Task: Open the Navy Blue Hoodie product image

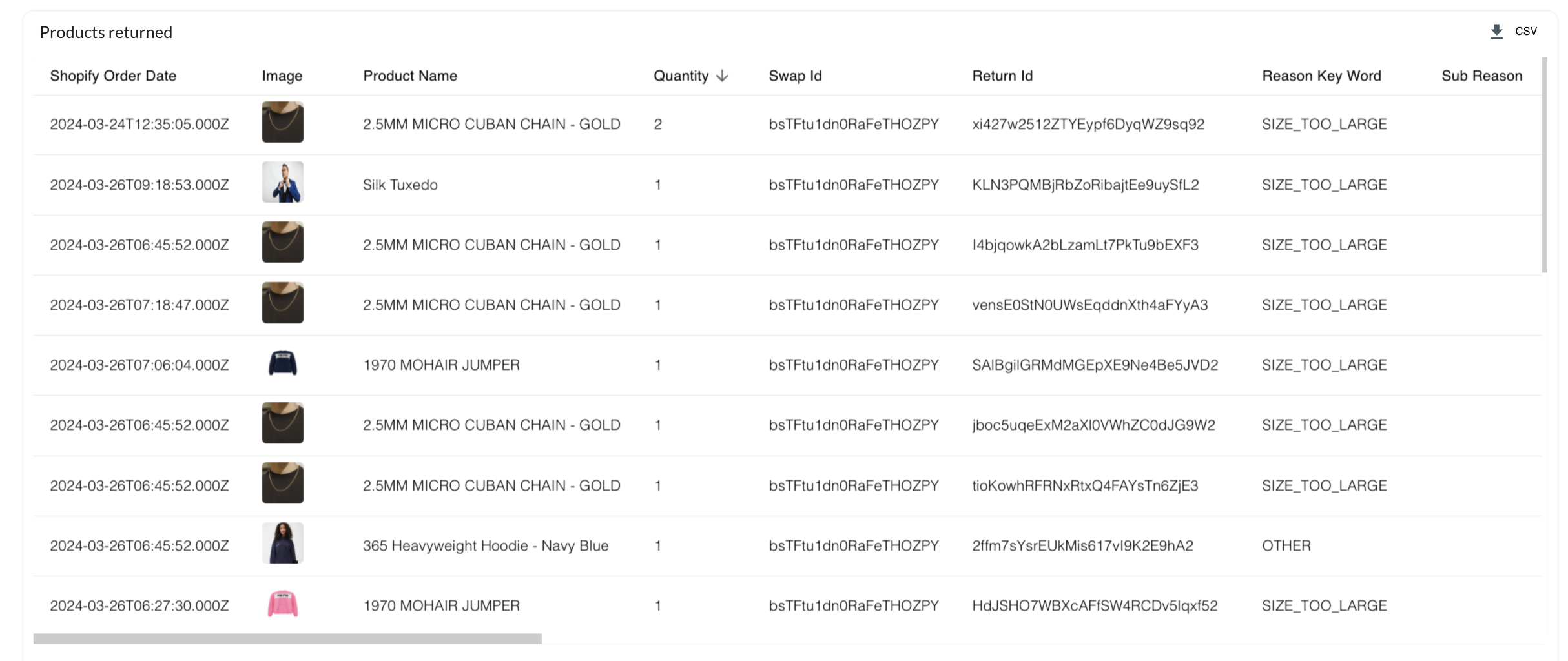Action: (282, 543)
